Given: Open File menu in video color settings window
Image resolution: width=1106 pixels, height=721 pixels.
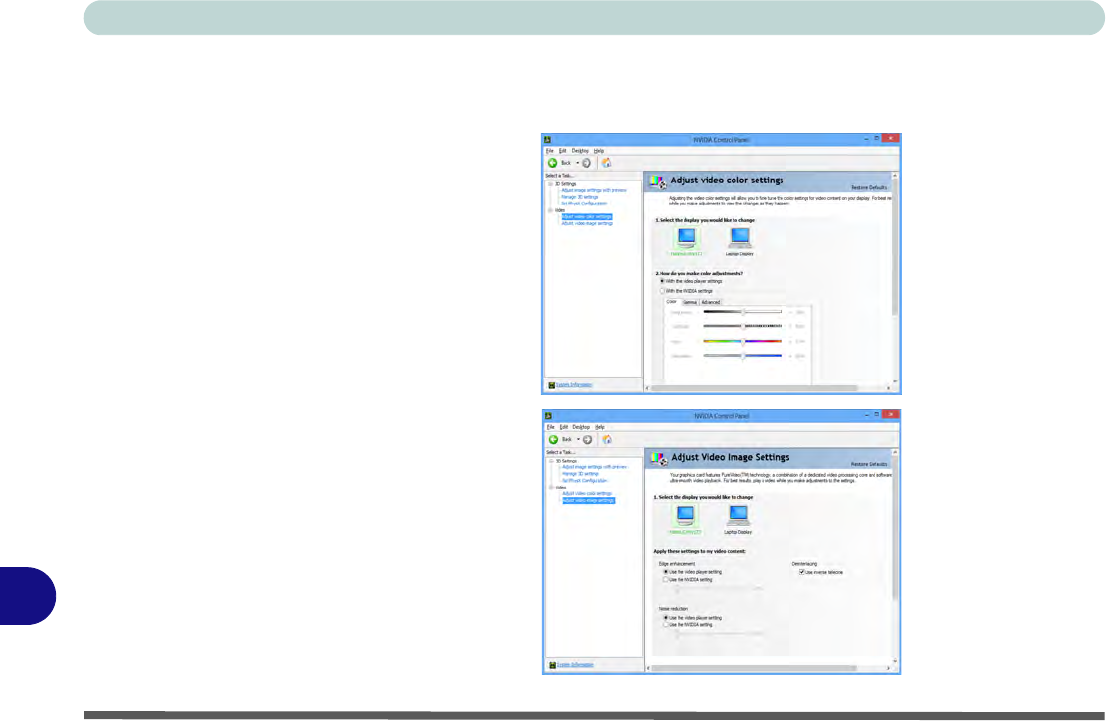Looking at the screenshot, I should pyautogui.click(x=549, y=151).
